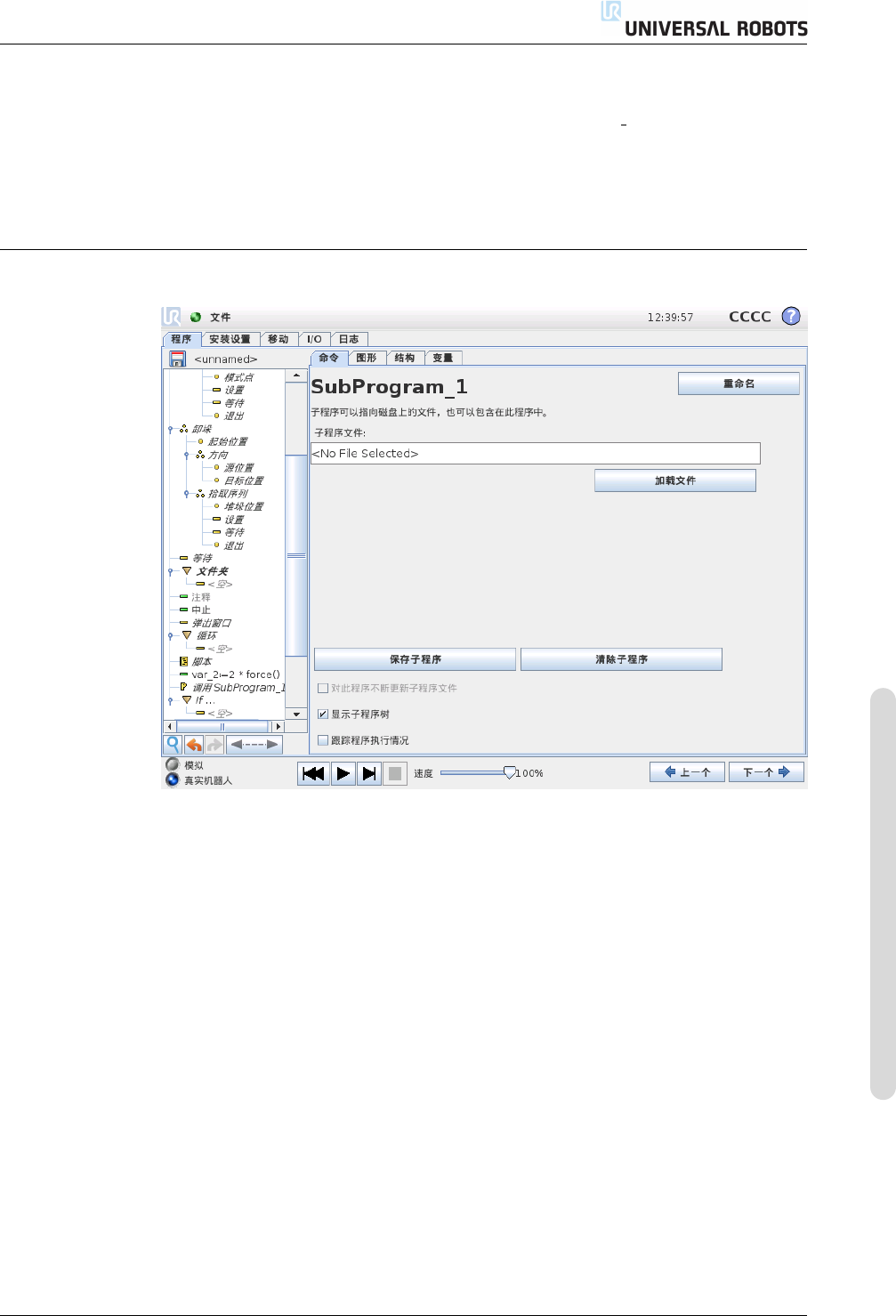The width and height of the screenshot is (896, 1316).
Task: Click the tree horizontal scrollbar left arrow
Action: click(170, 726)
